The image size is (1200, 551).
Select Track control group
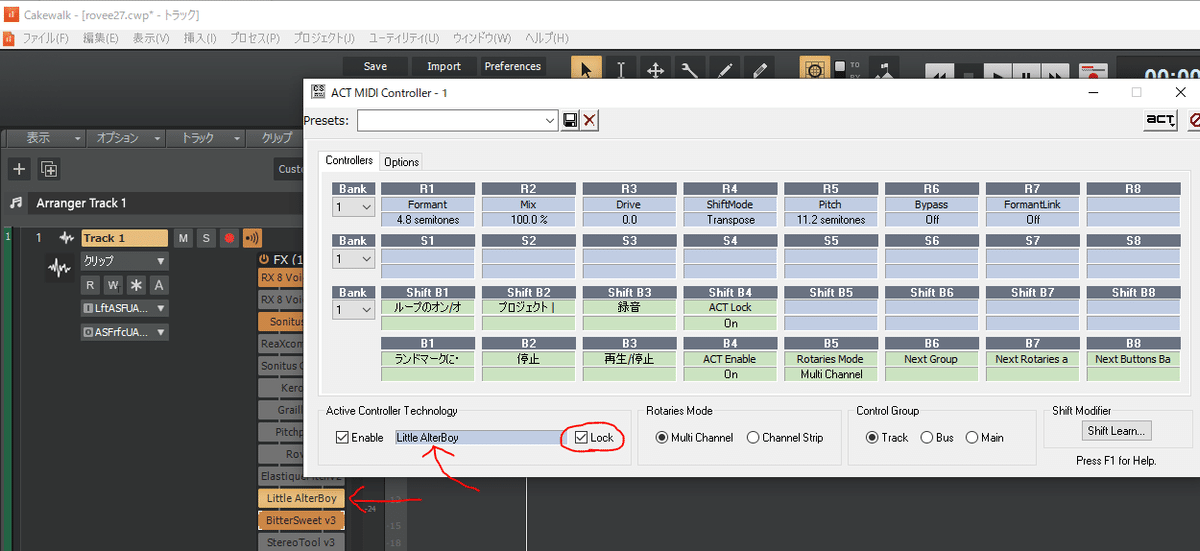coord(872,438)
